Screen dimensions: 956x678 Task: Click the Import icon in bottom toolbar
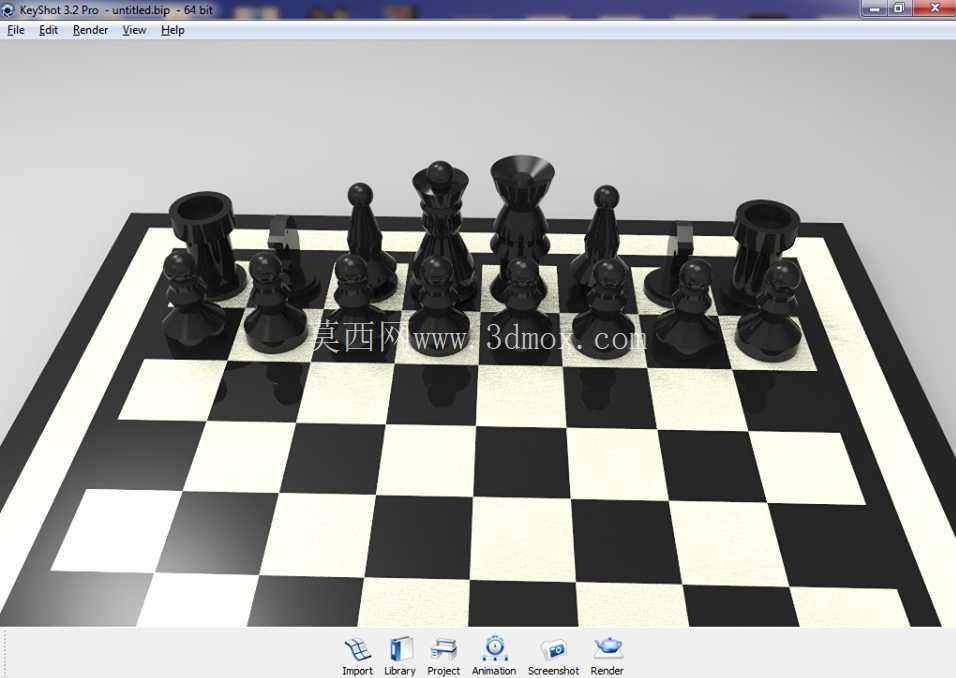tap(357, 650)
